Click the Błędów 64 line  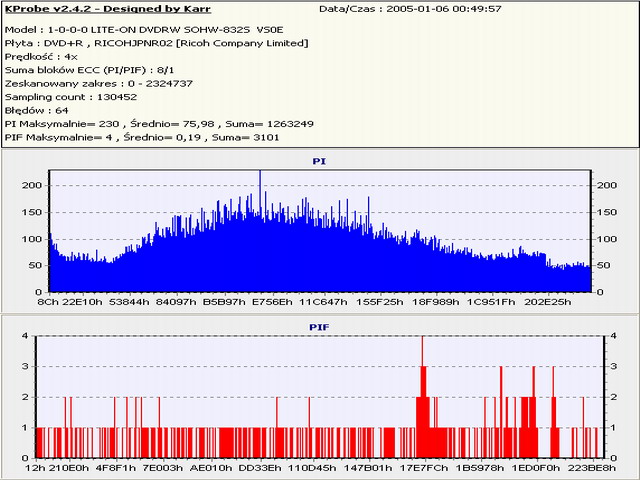36,111
